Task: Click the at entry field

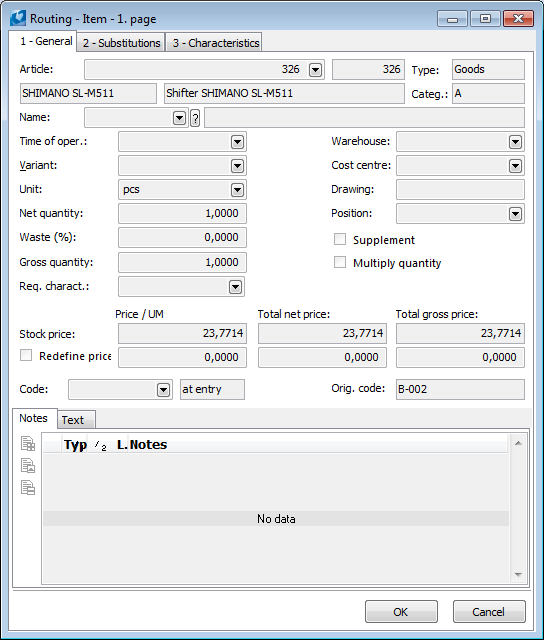Action: tap(212, 389)
